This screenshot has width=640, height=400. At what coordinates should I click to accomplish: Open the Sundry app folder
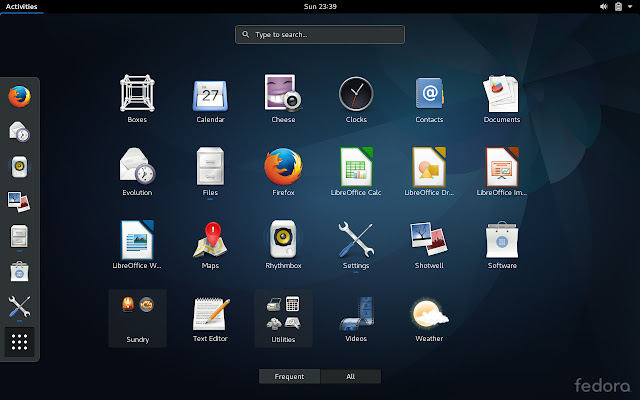tap(138, 318)
